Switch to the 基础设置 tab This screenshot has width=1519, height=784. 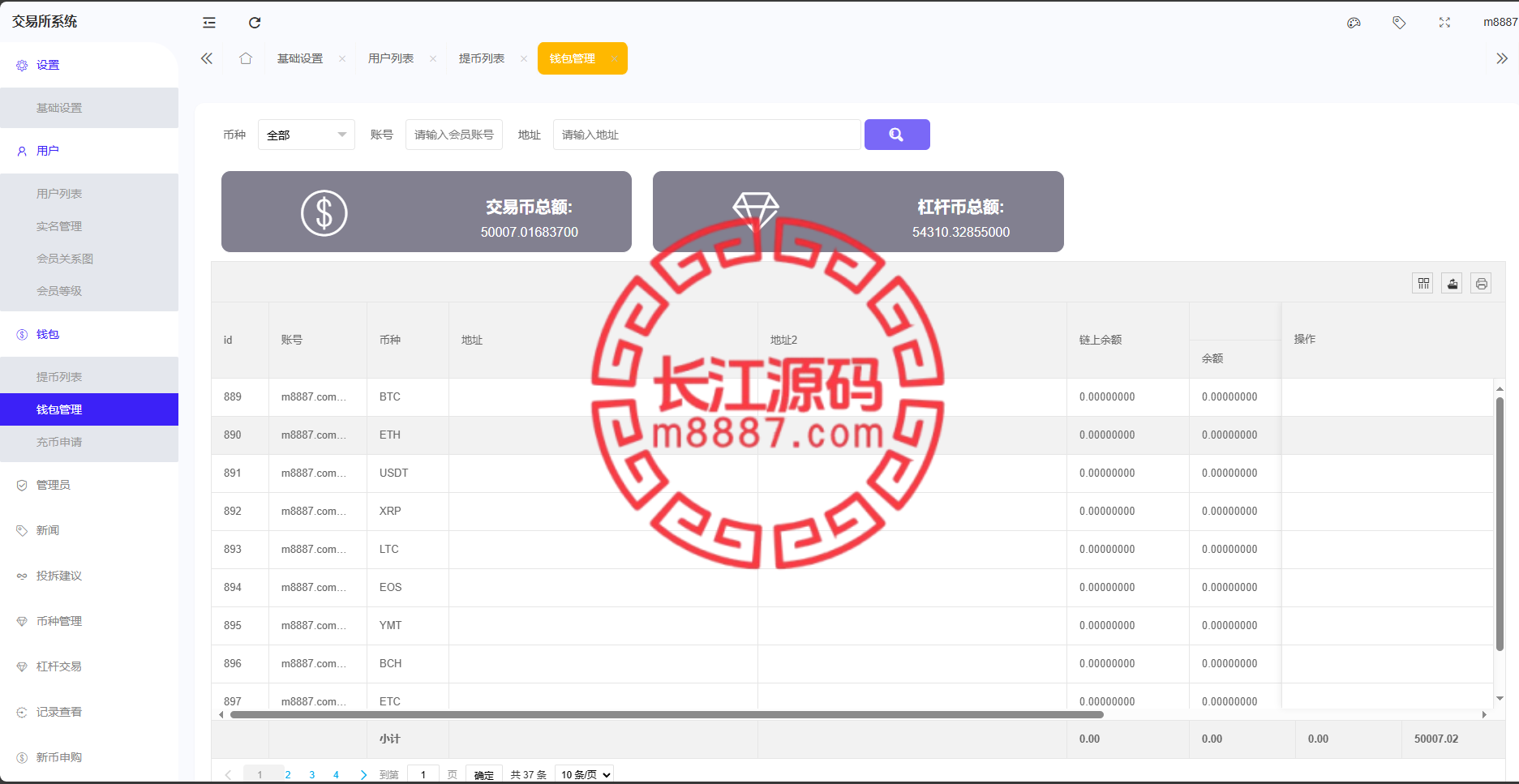click(300, 58)
